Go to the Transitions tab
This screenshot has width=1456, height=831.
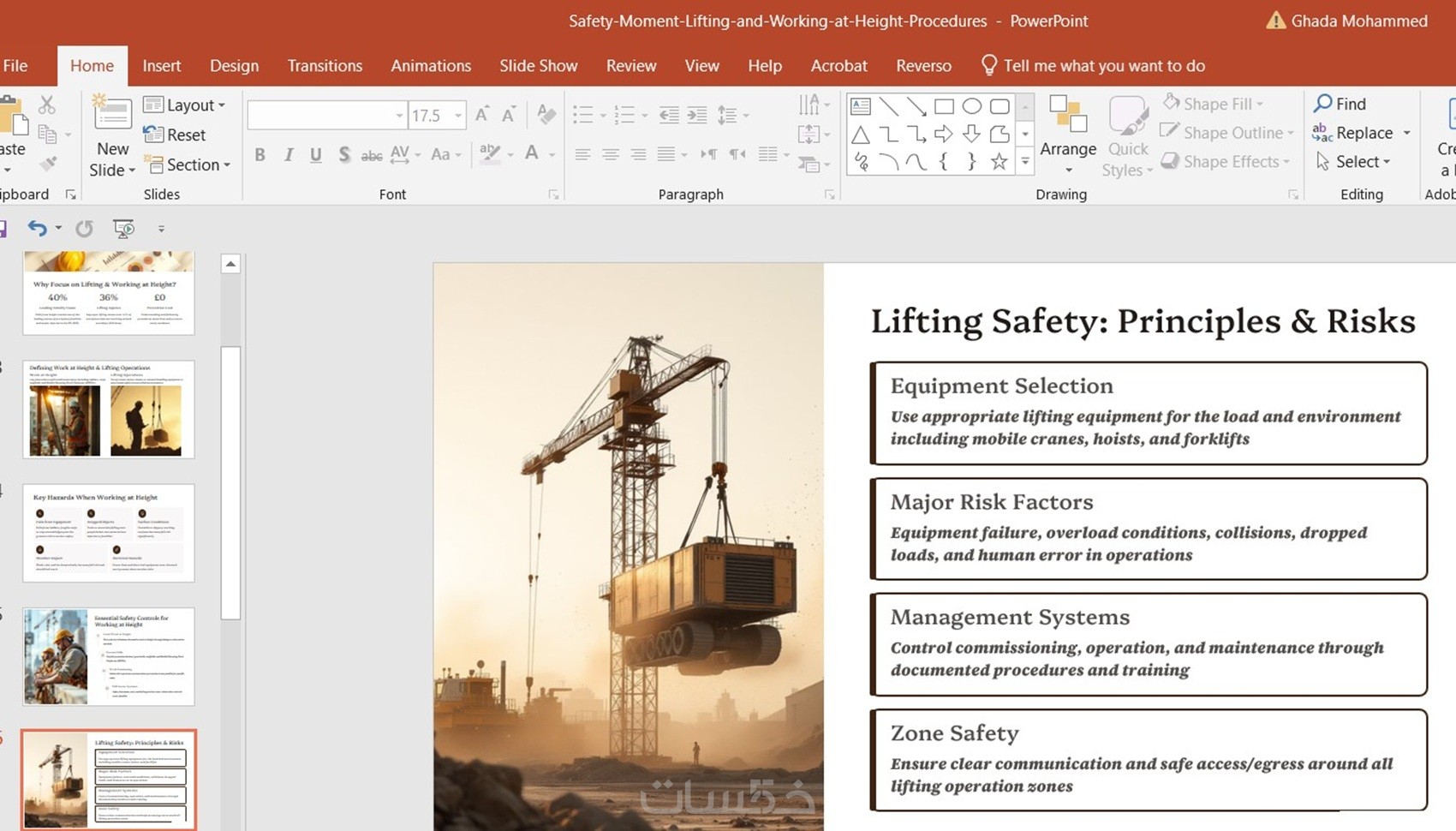point(325,65)
